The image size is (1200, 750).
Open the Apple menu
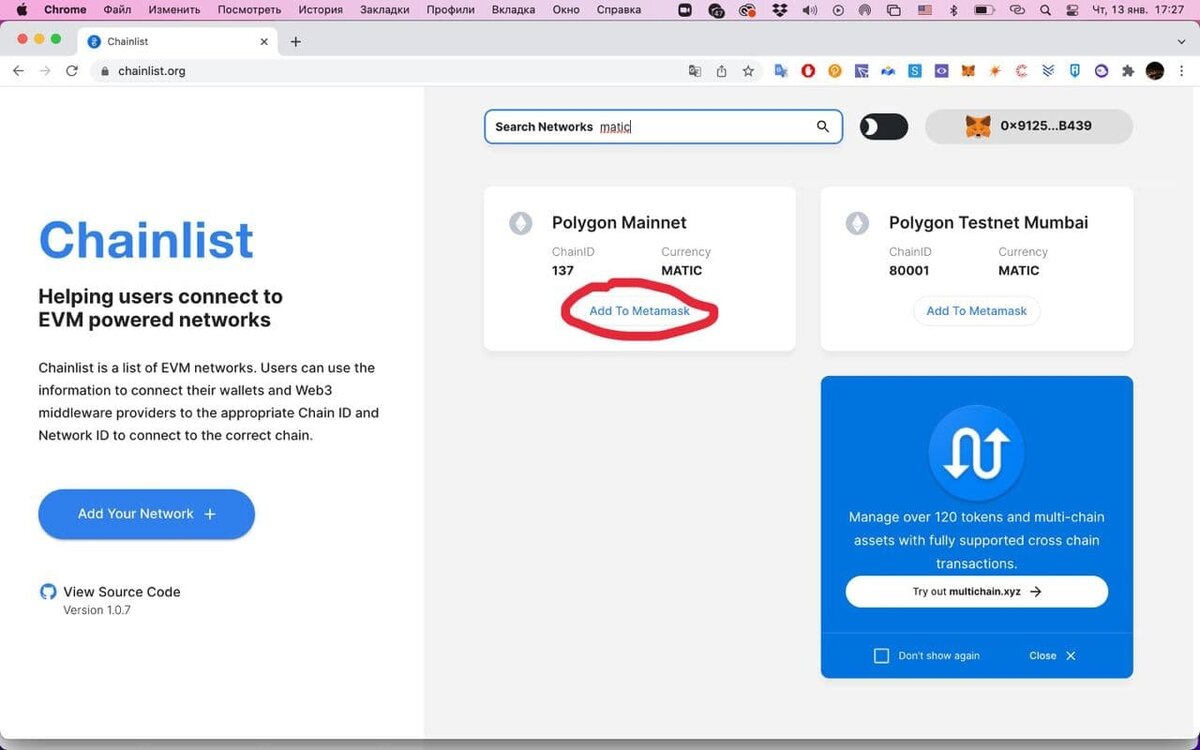tap(21, 10)
